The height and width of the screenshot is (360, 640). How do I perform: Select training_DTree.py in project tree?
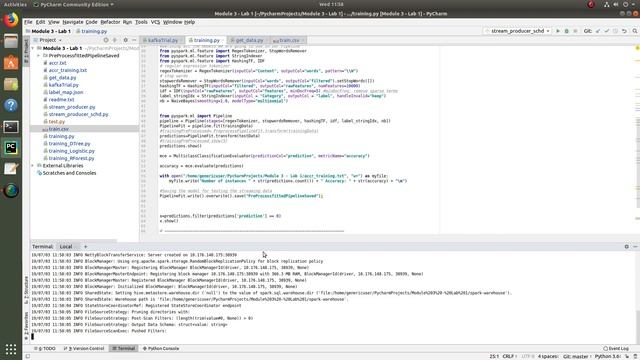pyautogui.click(x=69, y=144)
